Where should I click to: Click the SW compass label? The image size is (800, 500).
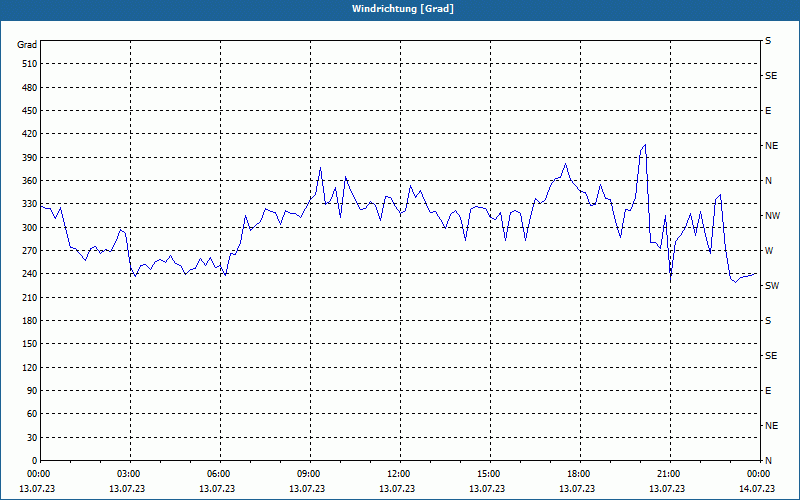(772, 286)
